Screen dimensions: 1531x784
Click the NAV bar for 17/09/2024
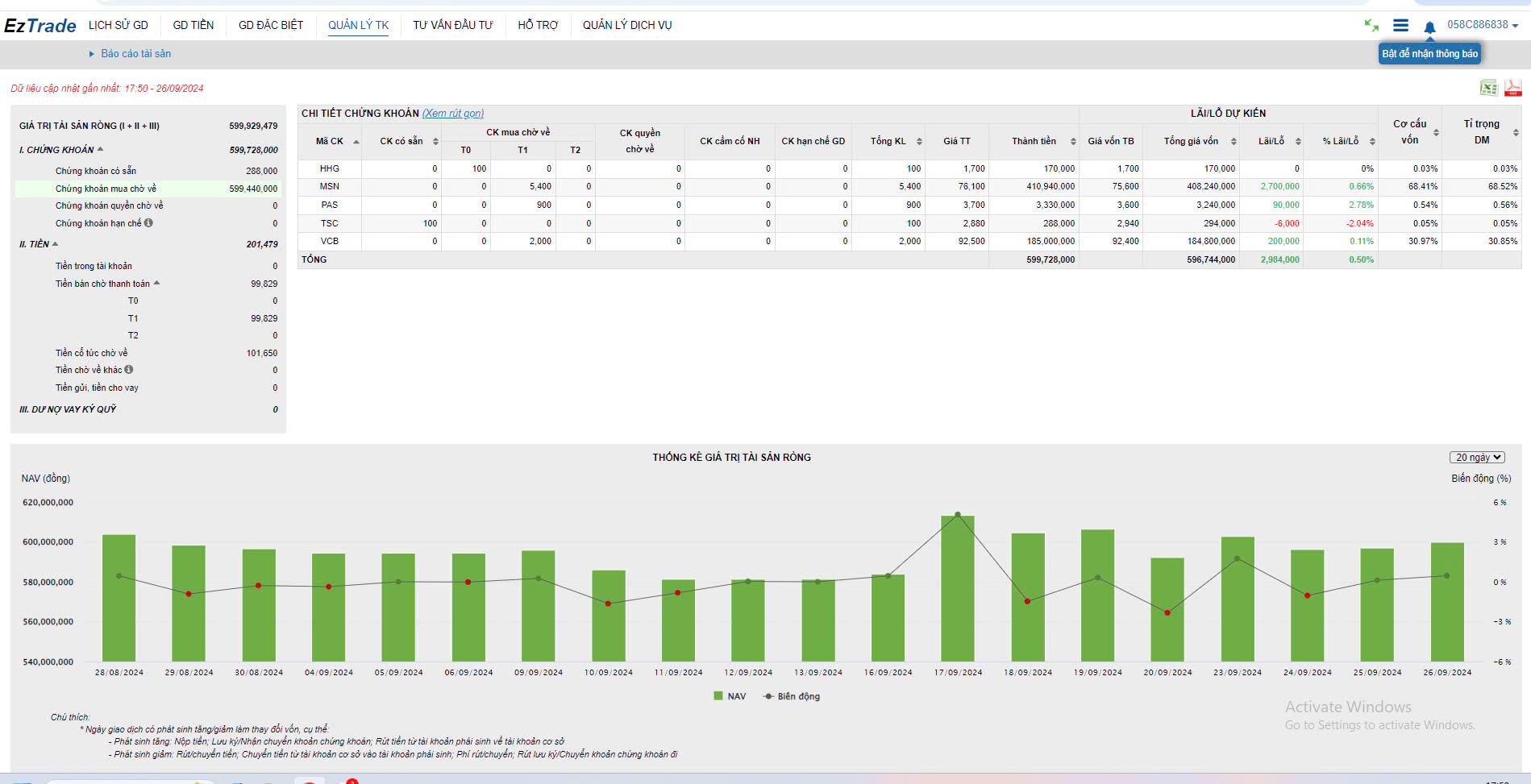click(x=958, y=588)
